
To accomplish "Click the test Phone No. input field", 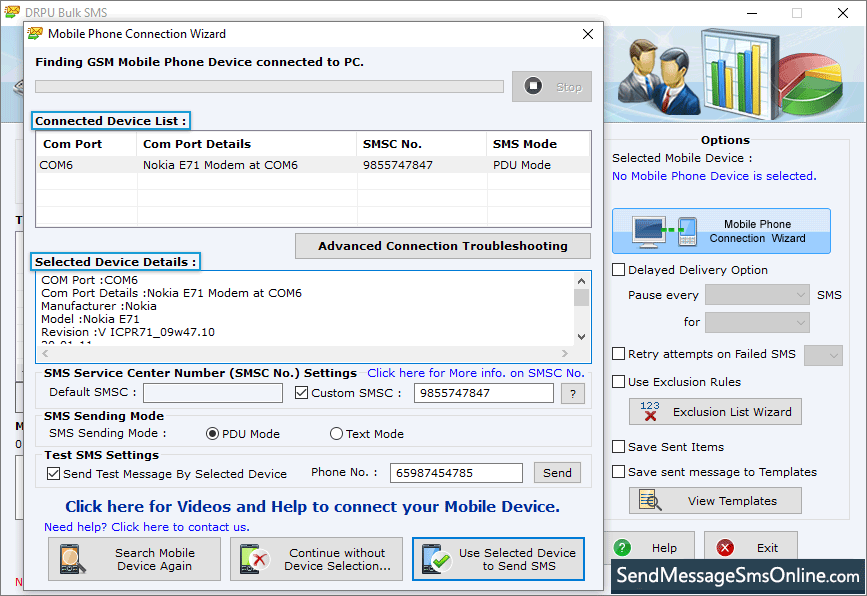I will tap(456, 473).
